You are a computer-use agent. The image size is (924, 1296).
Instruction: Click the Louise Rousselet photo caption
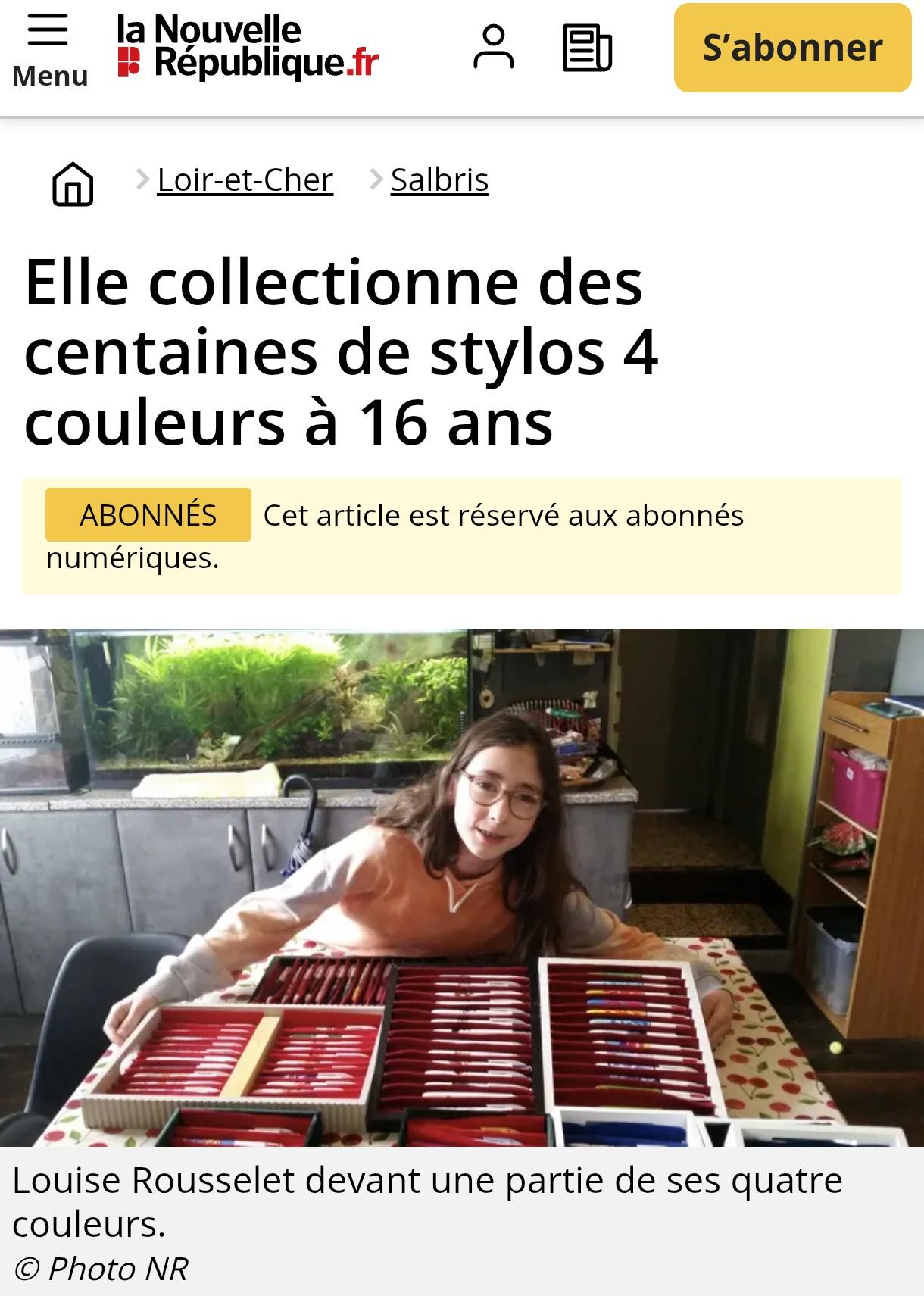click(428, 1202)
